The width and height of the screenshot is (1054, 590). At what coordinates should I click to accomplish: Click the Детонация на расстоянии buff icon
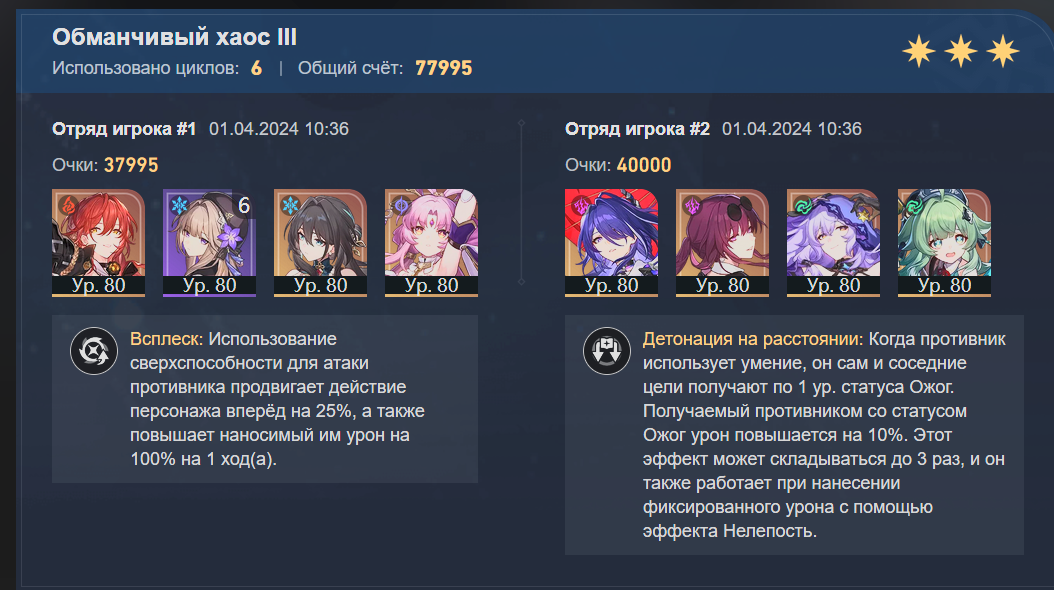606,351
